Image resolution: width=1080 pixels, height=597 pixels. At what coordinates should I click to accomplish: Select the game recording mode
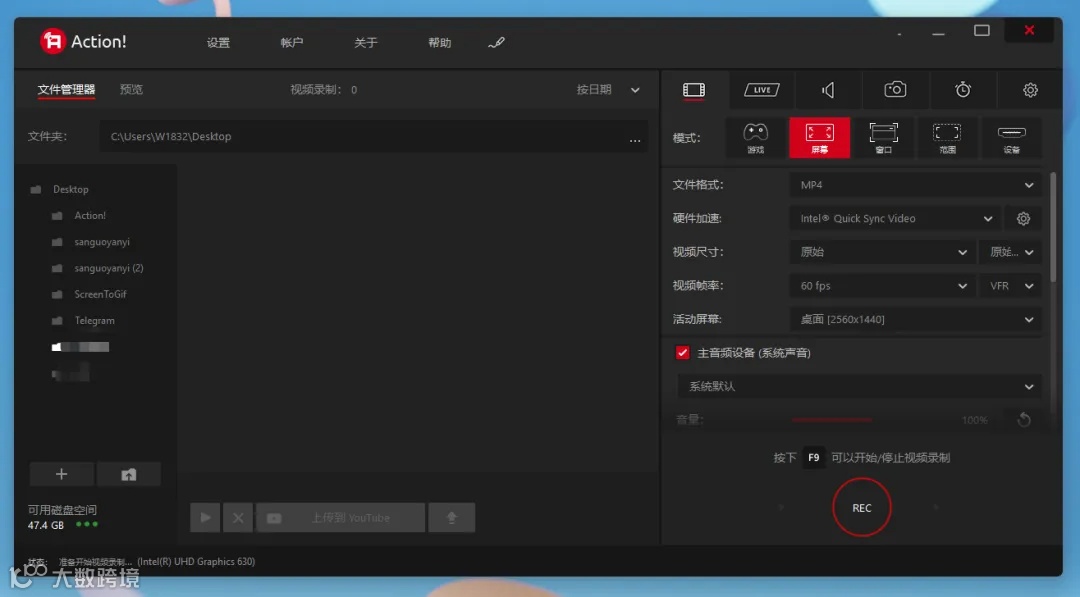click(x=756, y=138)
